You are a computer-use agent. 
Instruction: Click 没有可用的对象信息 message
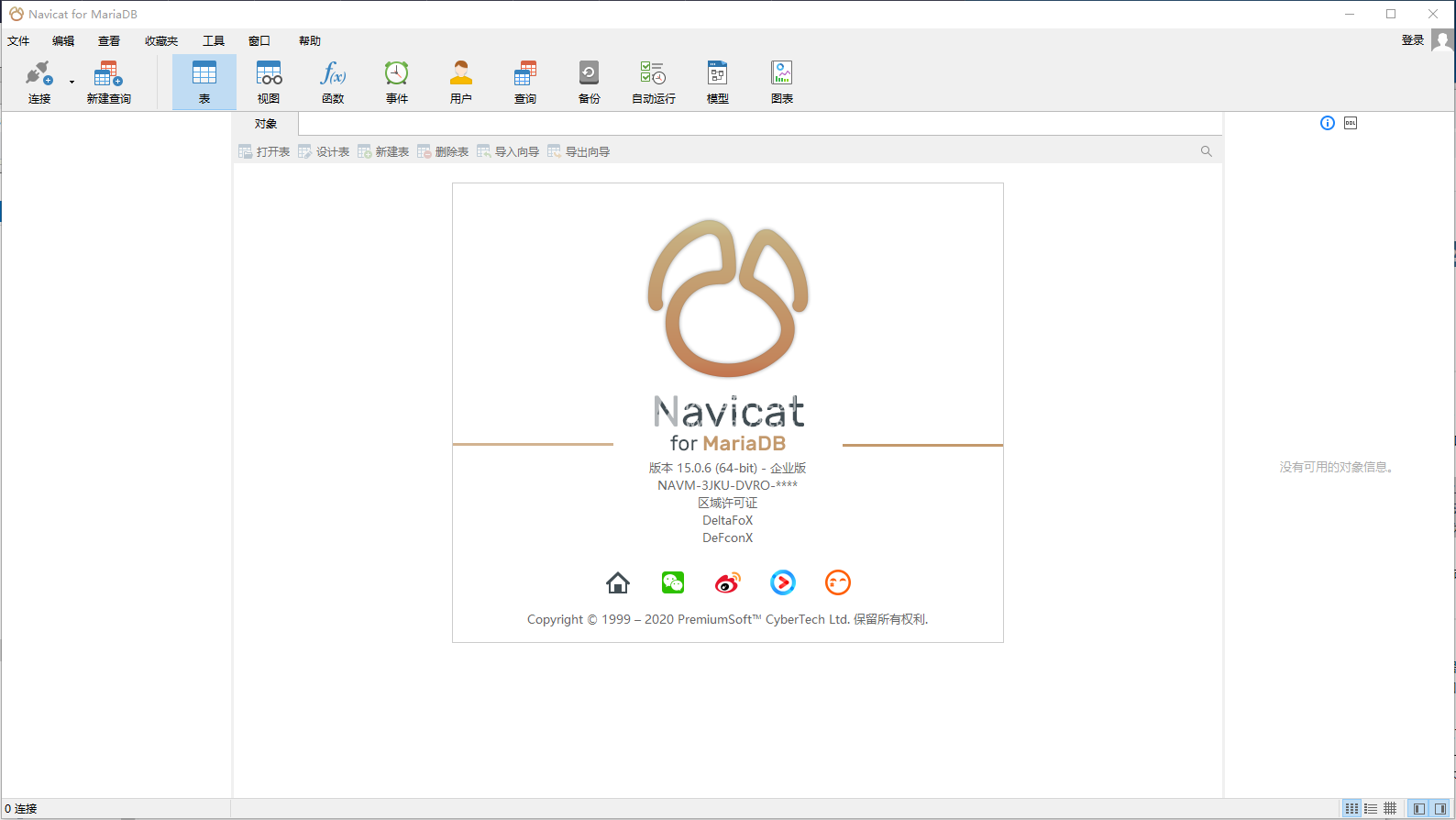pos(1337,467)
